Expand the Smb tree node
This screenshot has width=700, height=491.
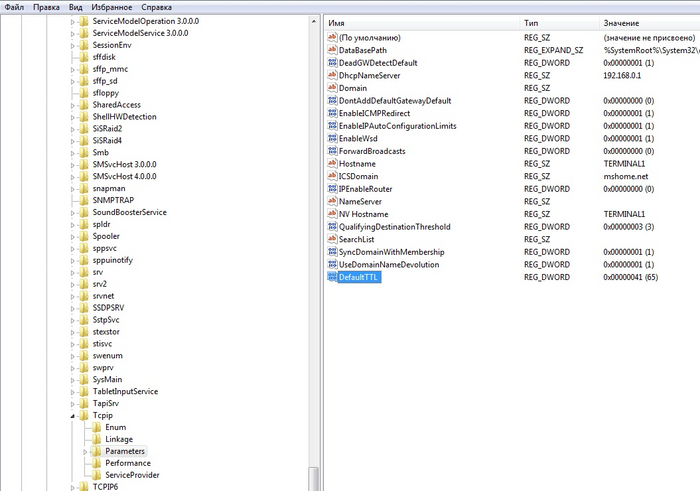click(72, 153)
